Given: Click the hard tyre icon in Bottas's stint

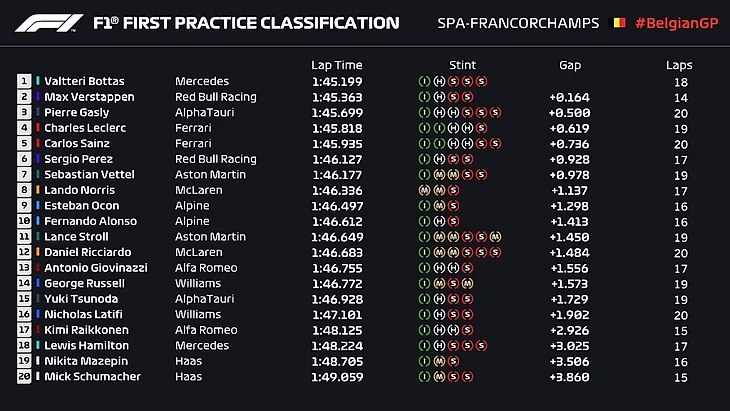Looking at the screenshot, I should (438, 81).
